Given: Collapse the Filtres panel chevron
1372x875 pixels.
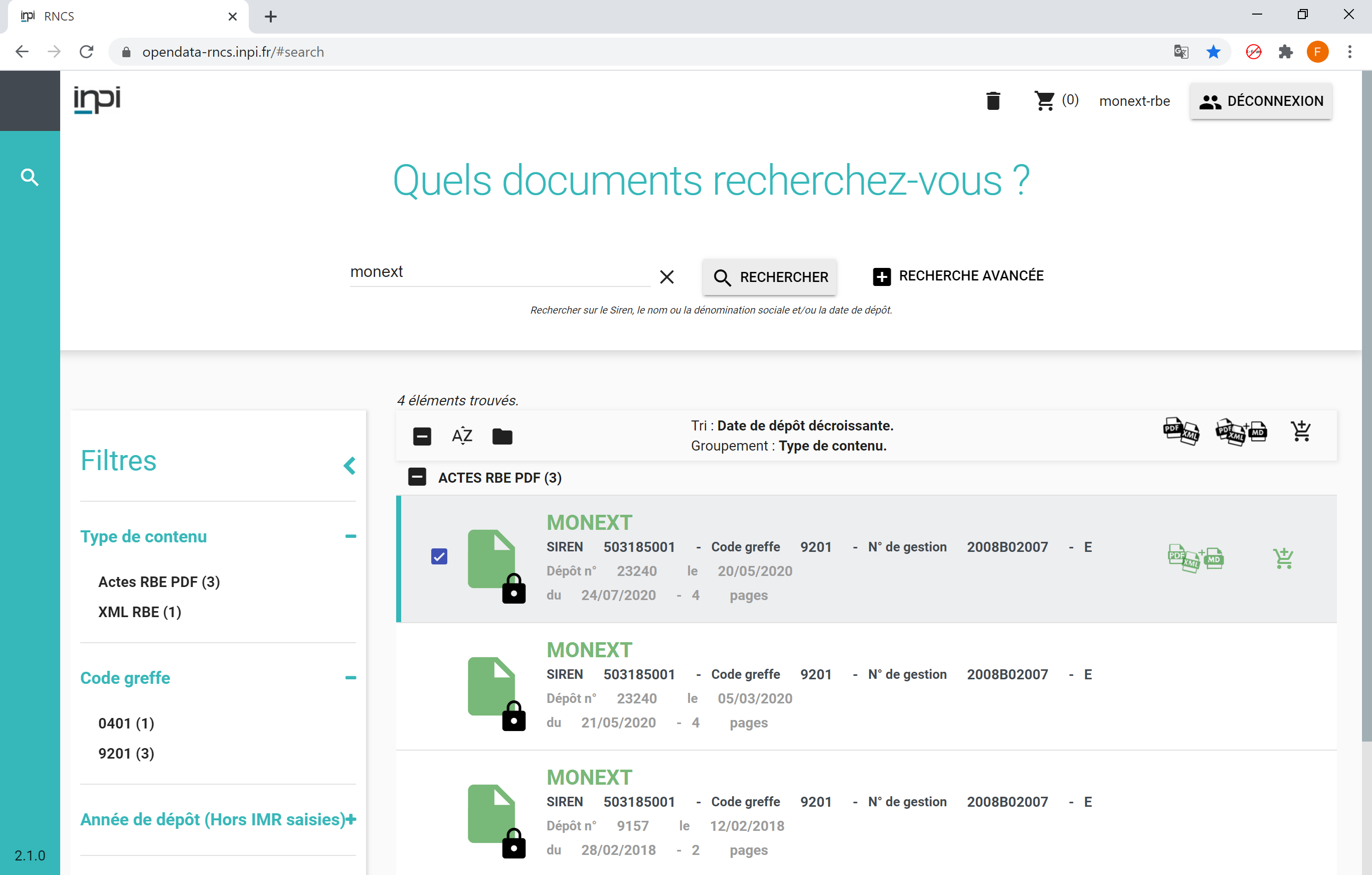Looking at the screenshot, I should pos(349,466).
